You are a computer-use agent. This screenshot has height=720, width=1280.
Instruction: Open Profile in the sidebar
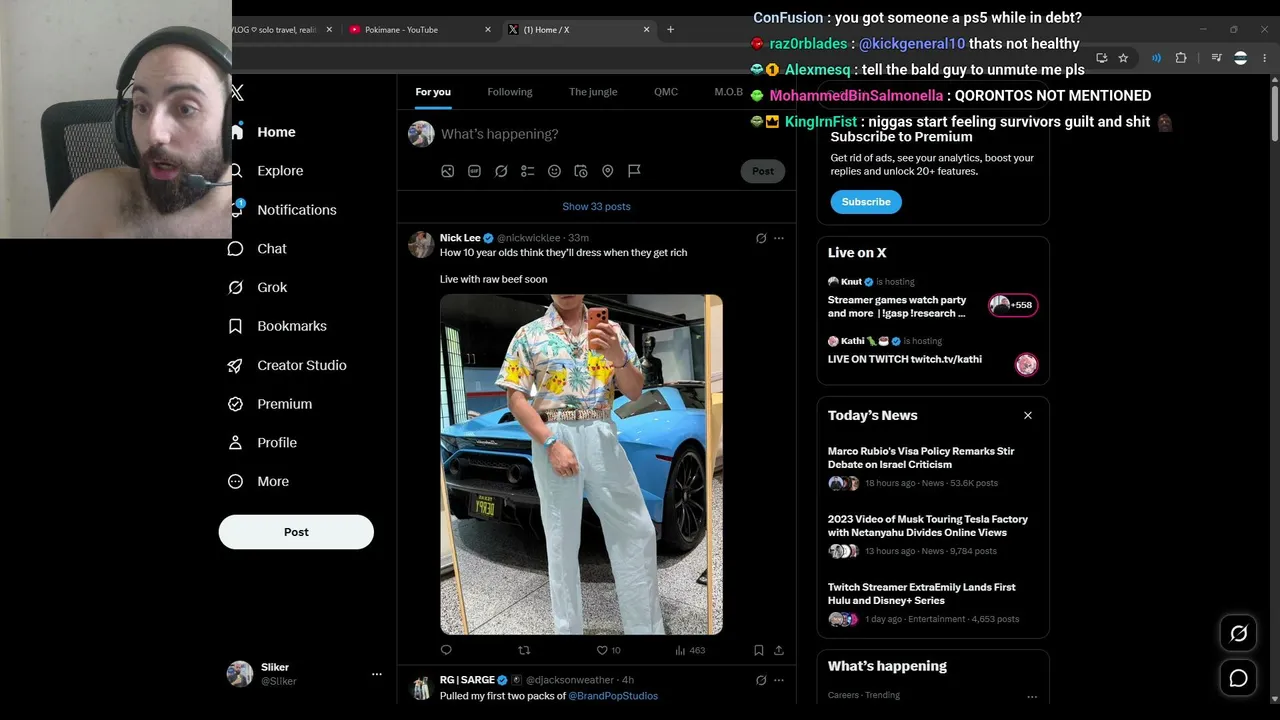click(x=263, y=442)
